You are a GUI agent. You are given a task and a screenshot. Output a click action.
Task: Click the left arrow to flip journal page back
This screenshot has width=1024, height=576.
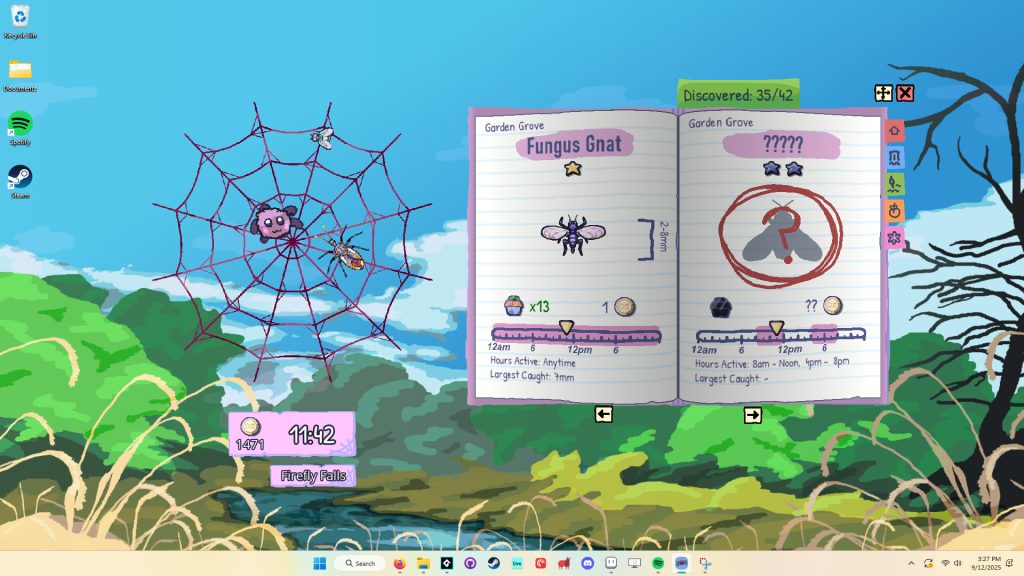coord(603,414)
